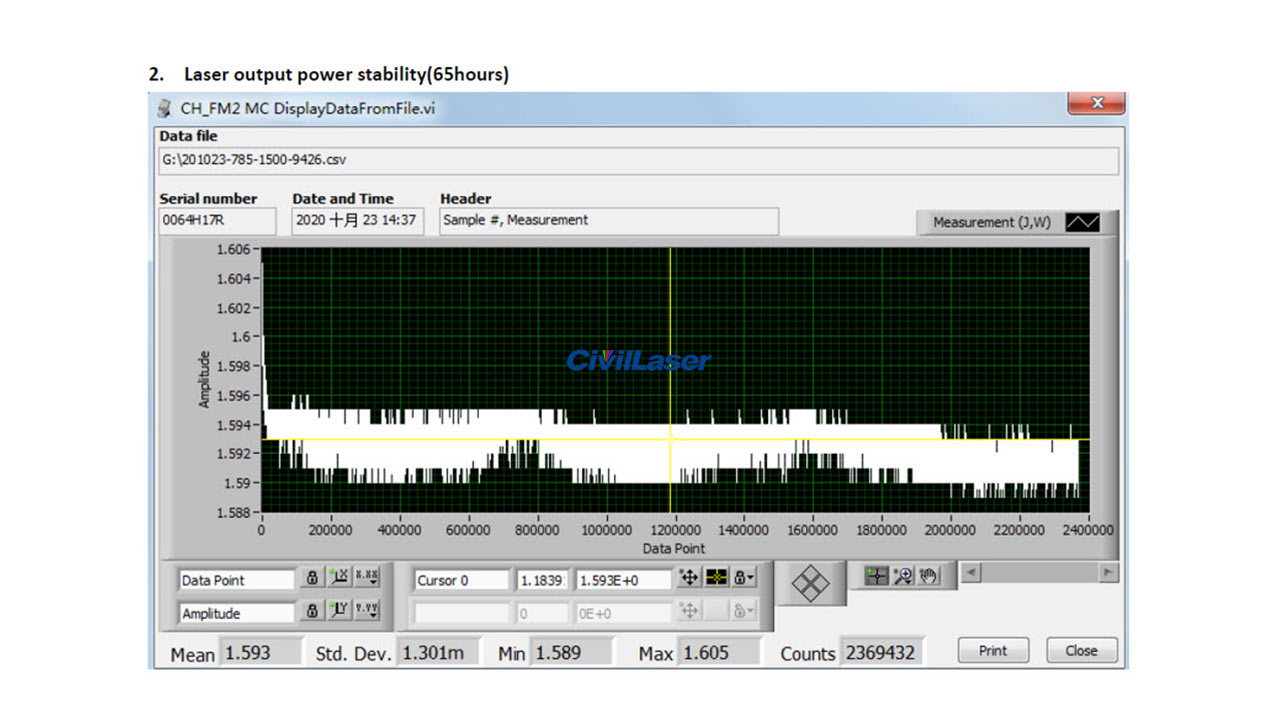Toggle the Amplitude axis autoscale lock
The image size is (1280, 720).
312,612
